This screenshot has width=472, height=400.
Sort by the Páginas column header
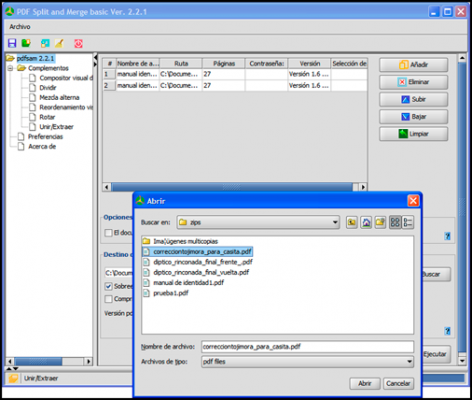point(224,63)
